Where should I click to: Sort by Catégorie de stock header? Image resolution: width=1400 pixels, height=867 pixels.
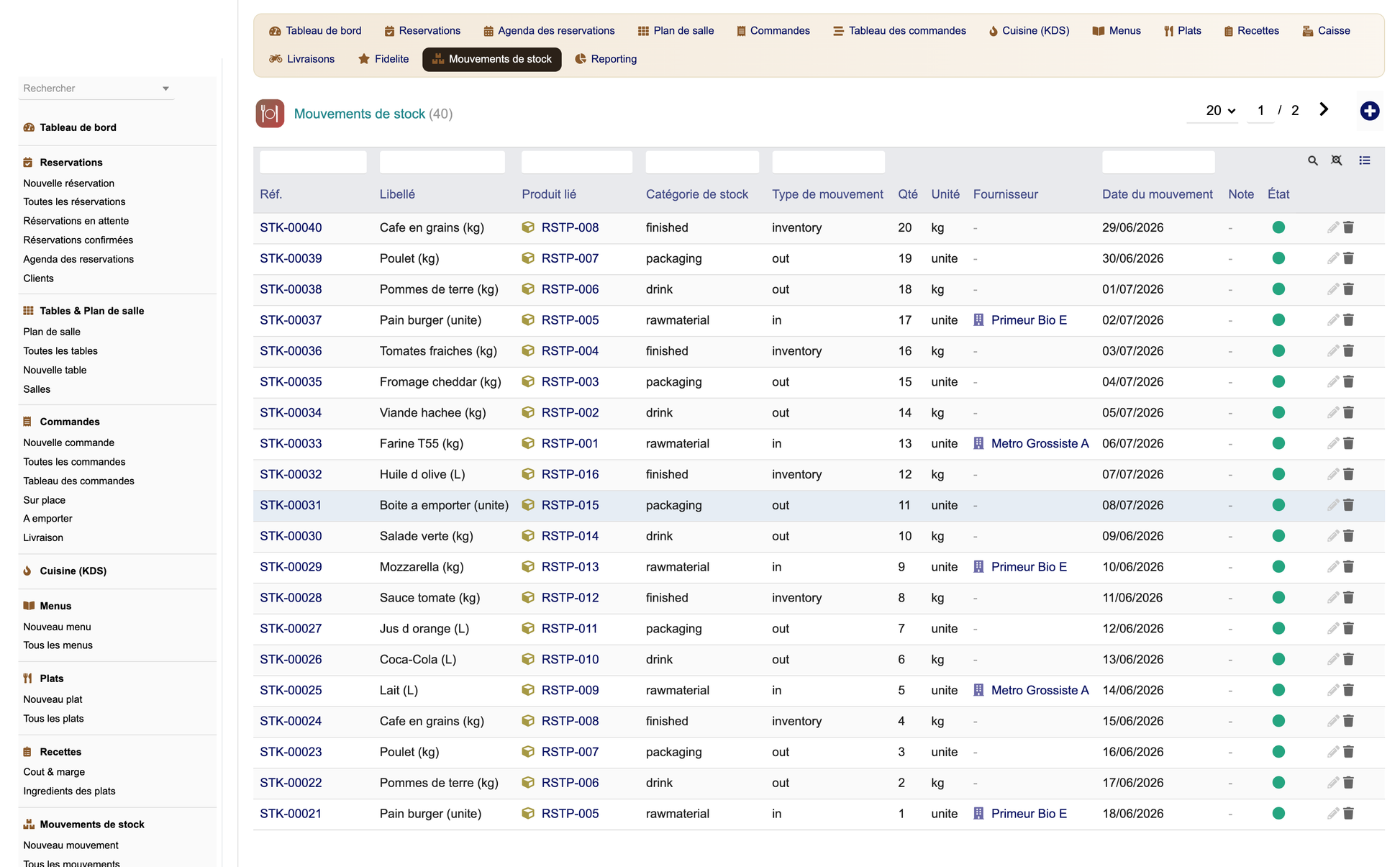pyautogui.click(x=696, y=194)
